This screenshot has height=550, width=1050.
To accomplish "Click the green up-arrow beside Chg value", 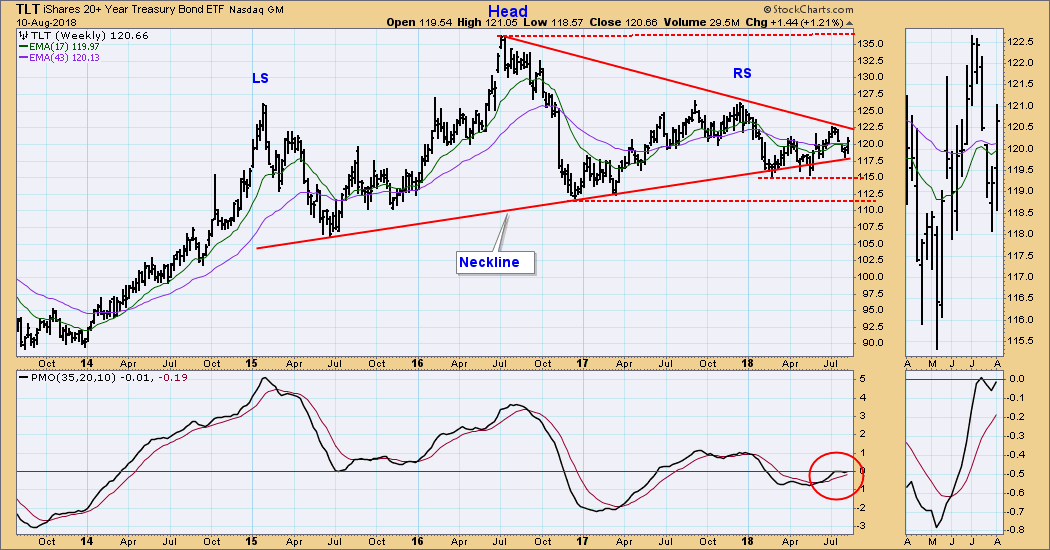I will [x=849, y=20].
